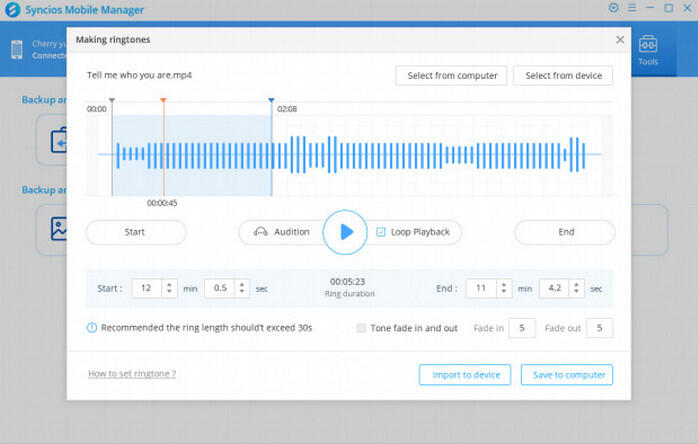This screenshot has width=698, height=444.
Task: Enable Tone fade in and out
Action: tap(361, 327)
